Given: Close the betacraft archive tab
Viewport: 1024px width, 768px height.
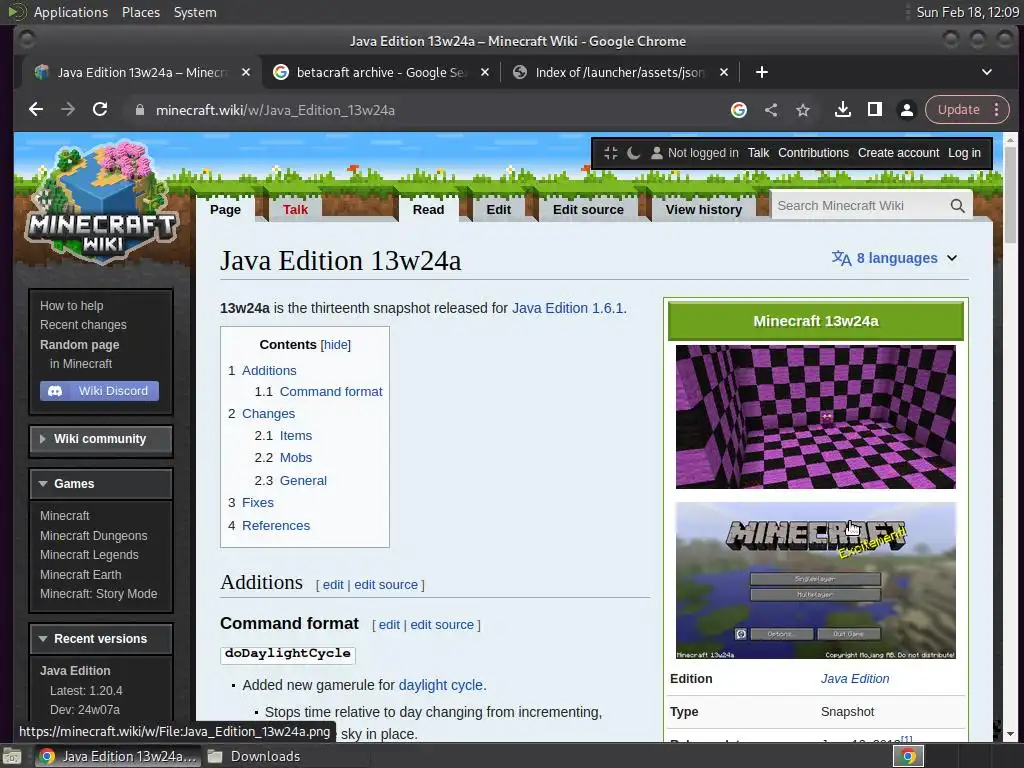Looking at the screenshot, I should (485, 72).
